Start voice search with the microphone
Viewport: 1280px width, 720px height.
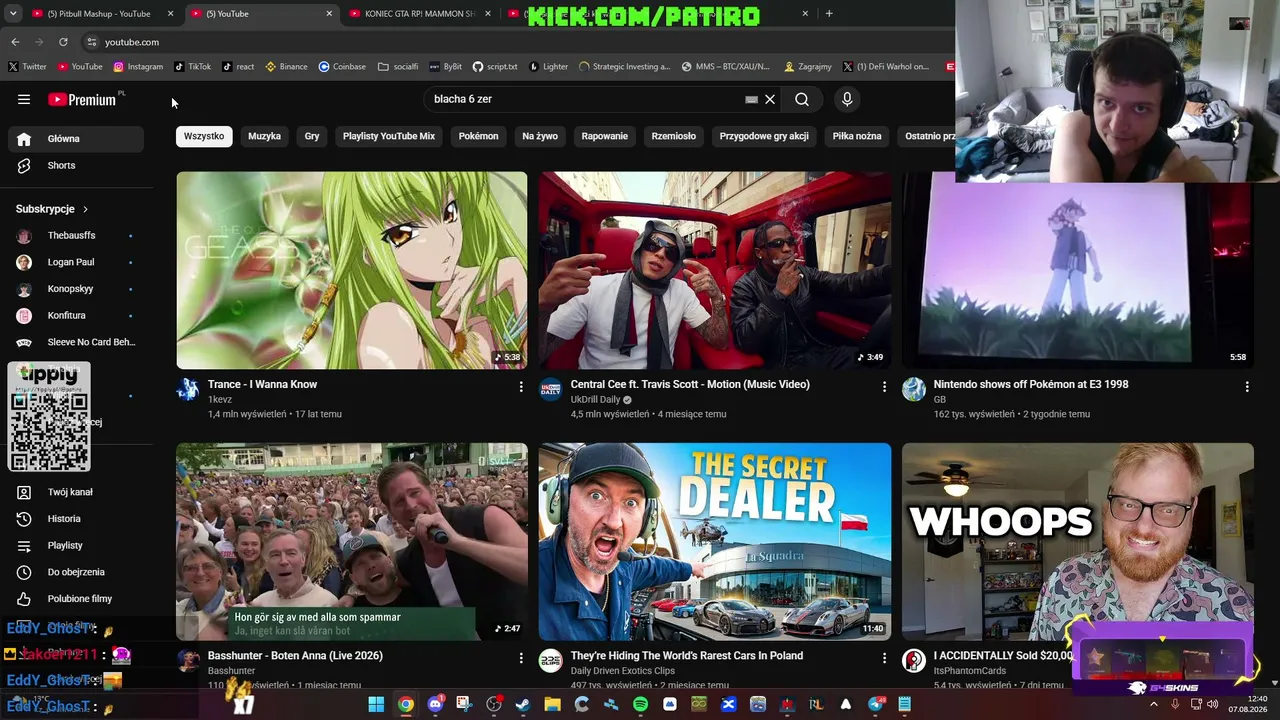[847, 99]
